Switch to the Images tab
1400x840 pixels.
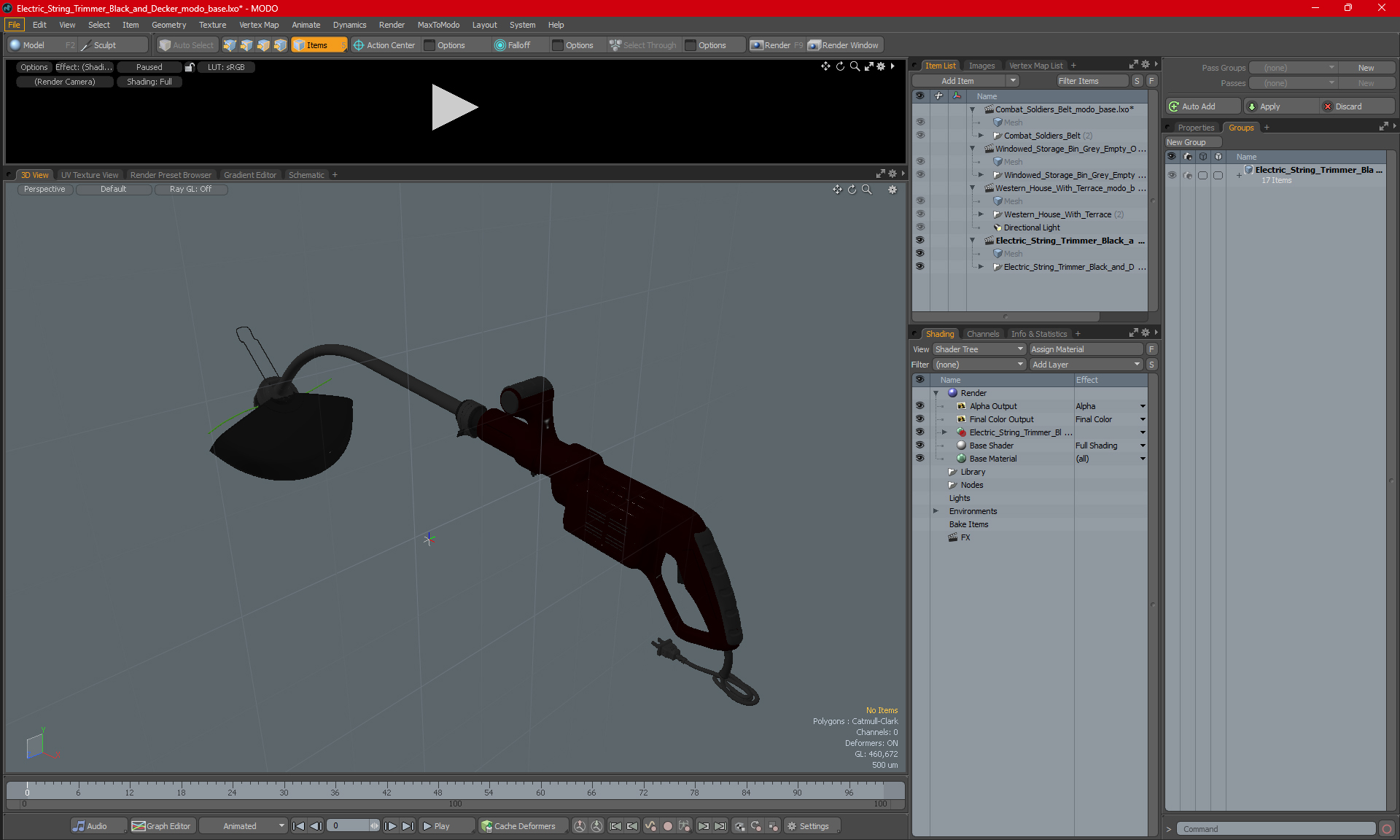point(981,66)
